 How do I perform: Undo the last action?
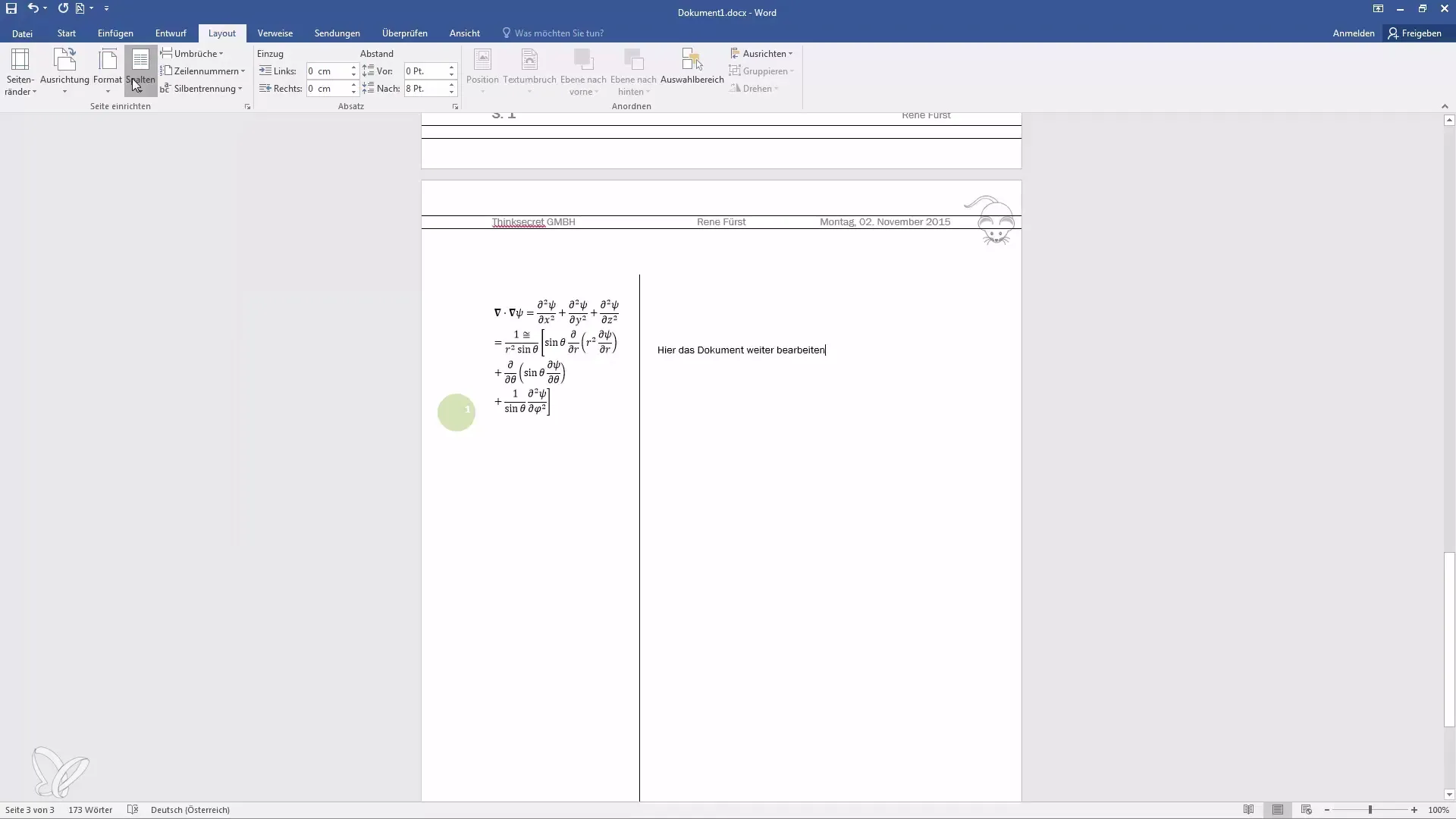[33, 8]
